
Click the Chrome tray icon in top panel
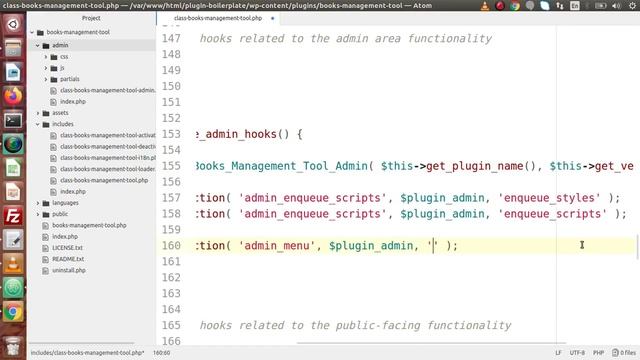click(515, 6)
